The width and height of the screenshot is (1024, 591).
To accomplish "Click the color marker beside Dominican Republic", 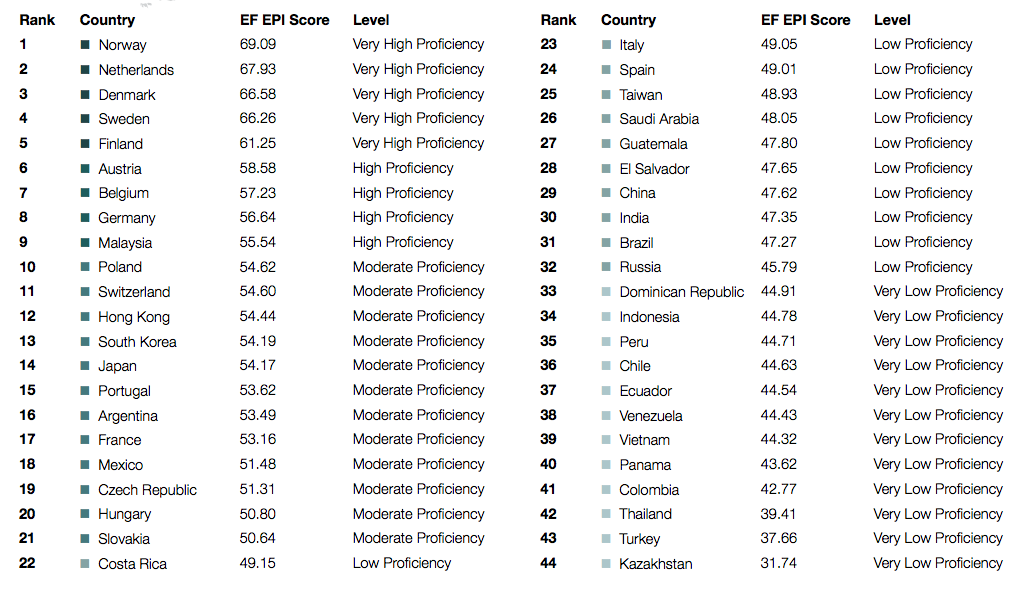I will [x=606, y=292].
